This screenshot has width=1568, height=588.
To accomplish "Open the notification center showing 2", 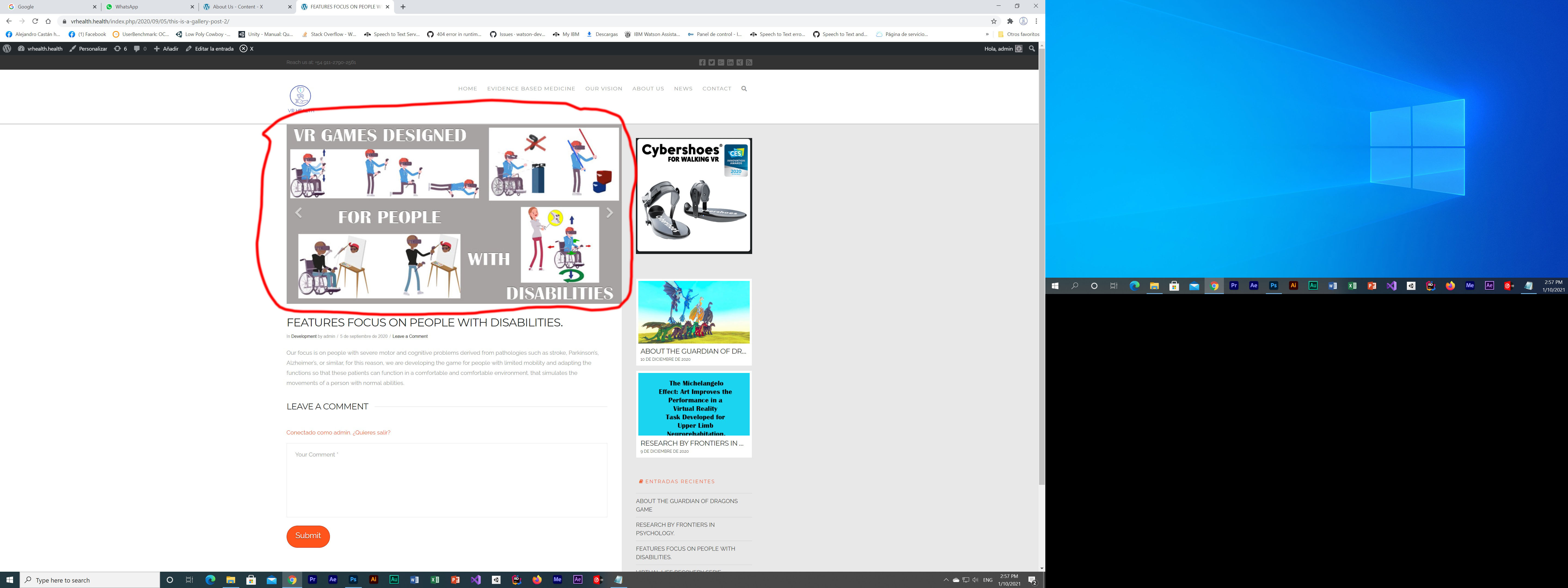I will click(1032, 580).
